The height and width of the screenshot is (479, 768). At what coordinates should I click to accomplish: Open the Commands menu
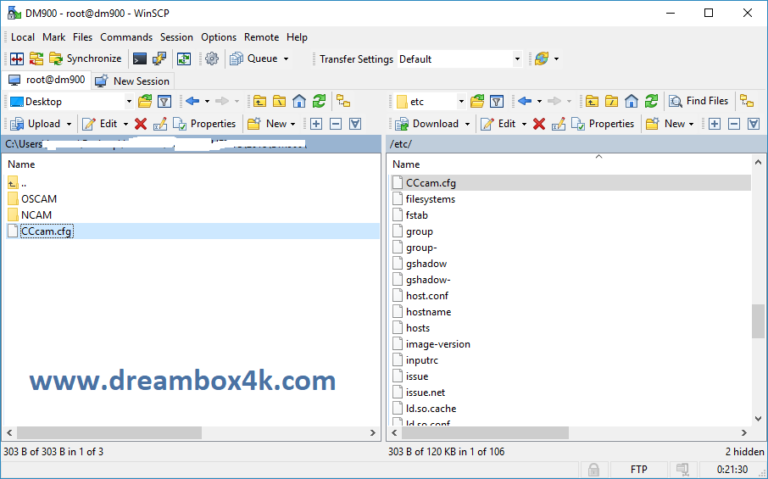point(126,37)
